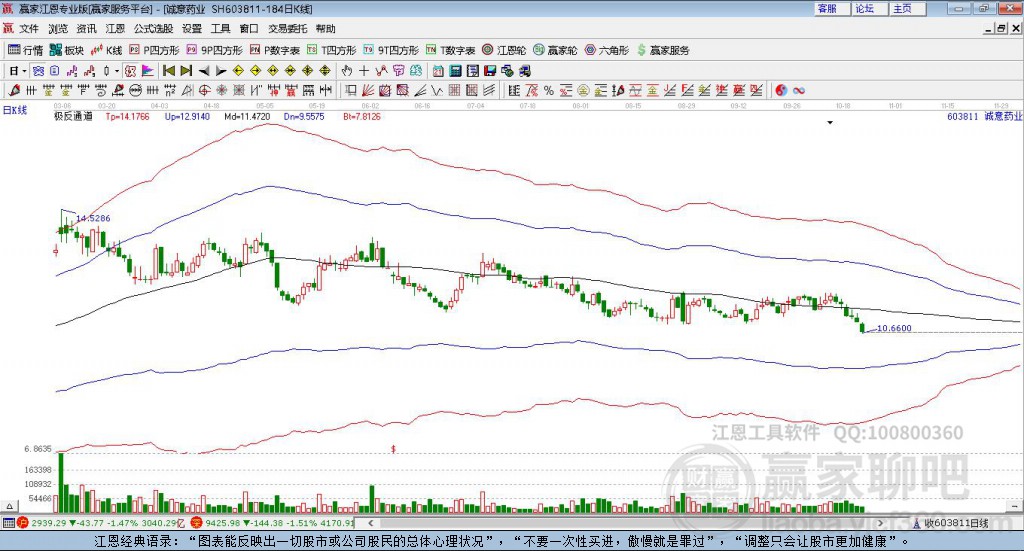Open the 江恩轮 Gann wheel
Image resolution: width=1024 pixels, height=551 pixels.
click(504, 50)
